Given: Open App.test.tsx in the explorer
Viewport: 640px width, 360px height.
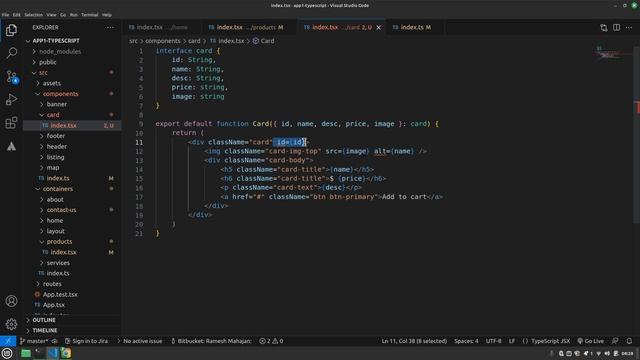Looking at the screenshot, I should (x=72, y=294).
